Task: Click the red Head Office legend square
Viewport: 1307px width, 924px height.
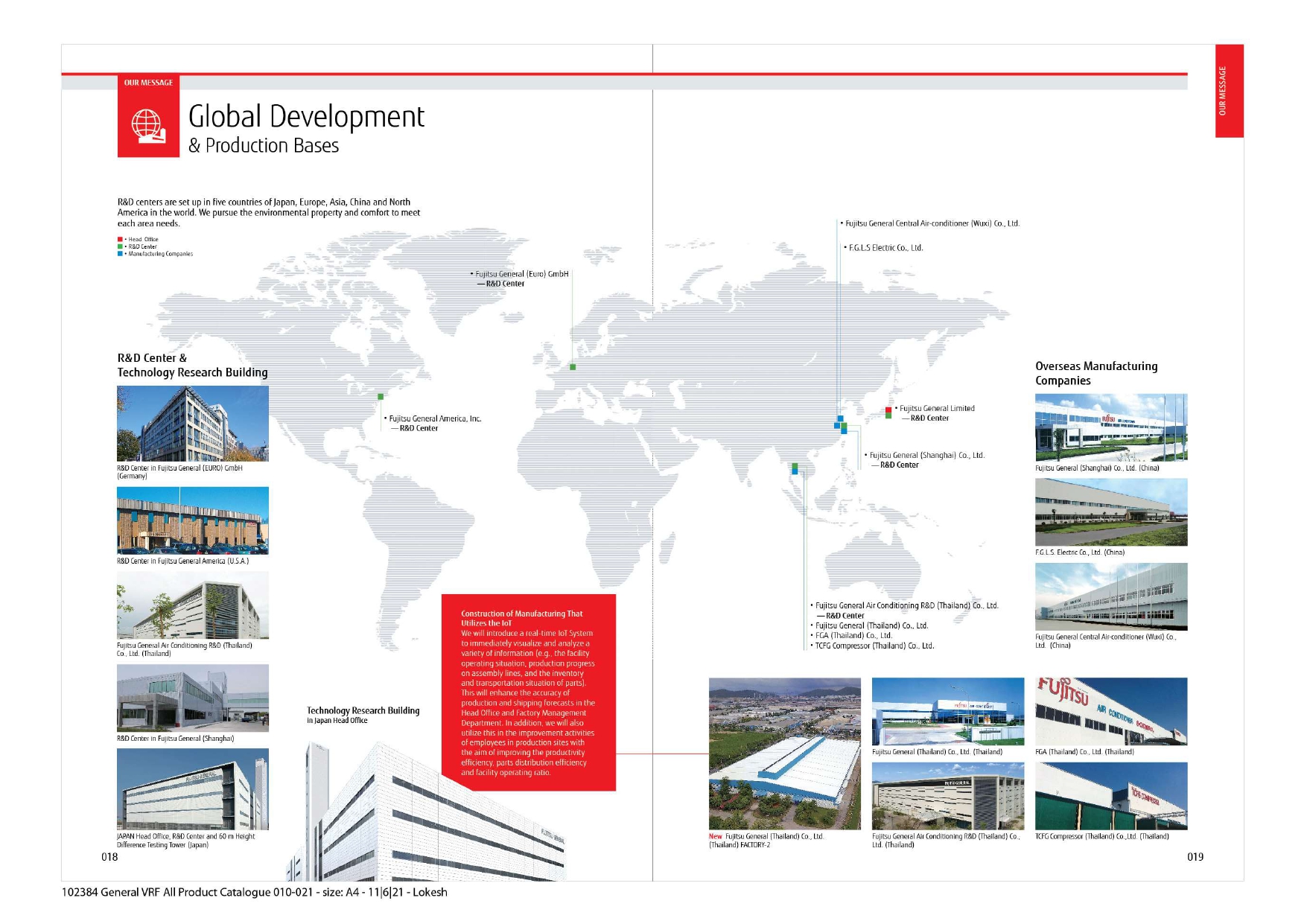Action: (x=120, y=240)
